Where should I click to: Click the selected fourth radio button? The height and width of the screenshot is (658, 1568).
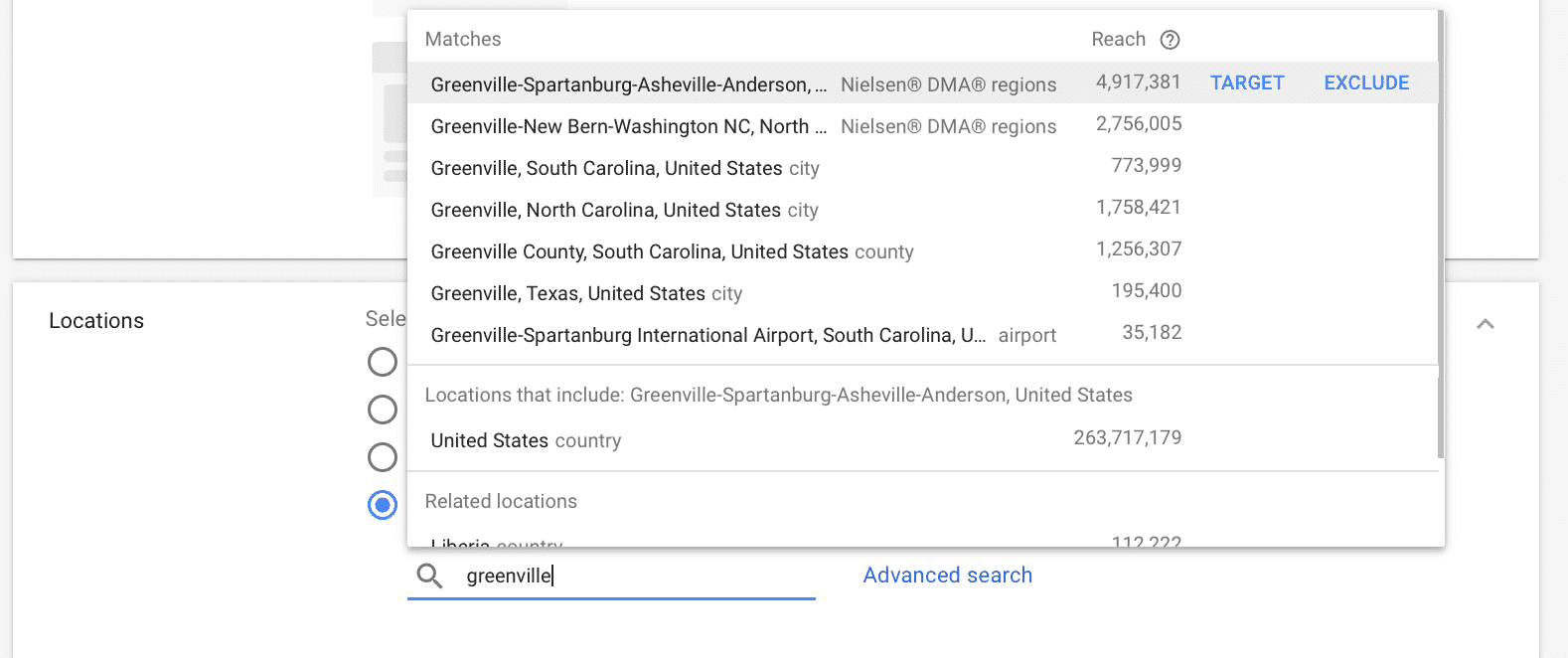pos(383,505)
